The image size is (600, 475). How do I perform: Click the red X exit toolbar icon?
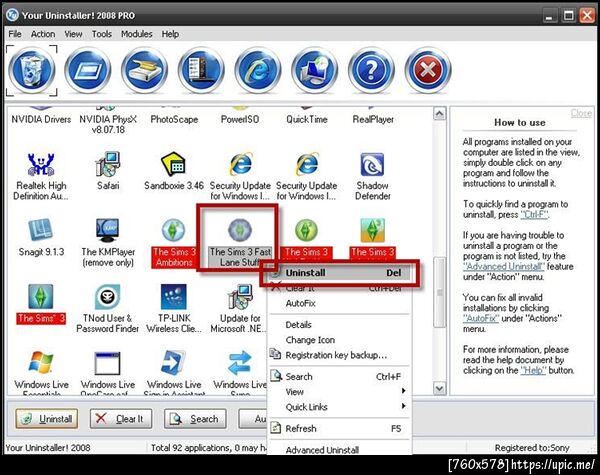pos(428,70)
